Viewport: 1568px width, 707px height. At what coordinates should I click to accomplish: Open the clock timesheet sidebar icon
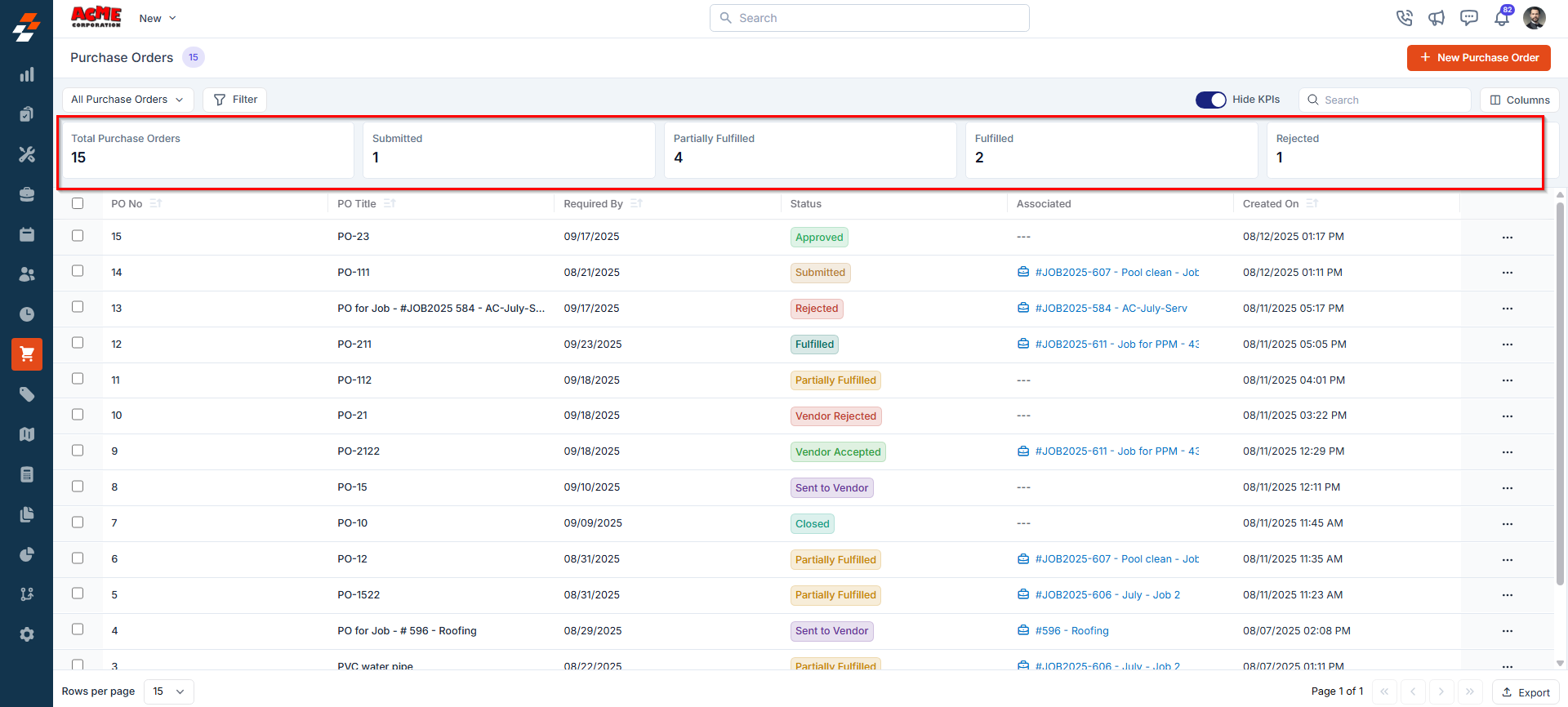(27, 314)
